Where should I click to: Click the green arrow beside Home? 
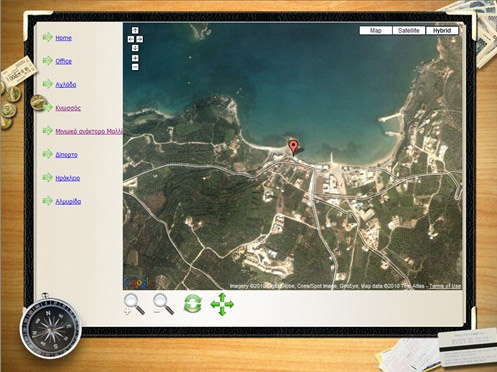[48, 37]
